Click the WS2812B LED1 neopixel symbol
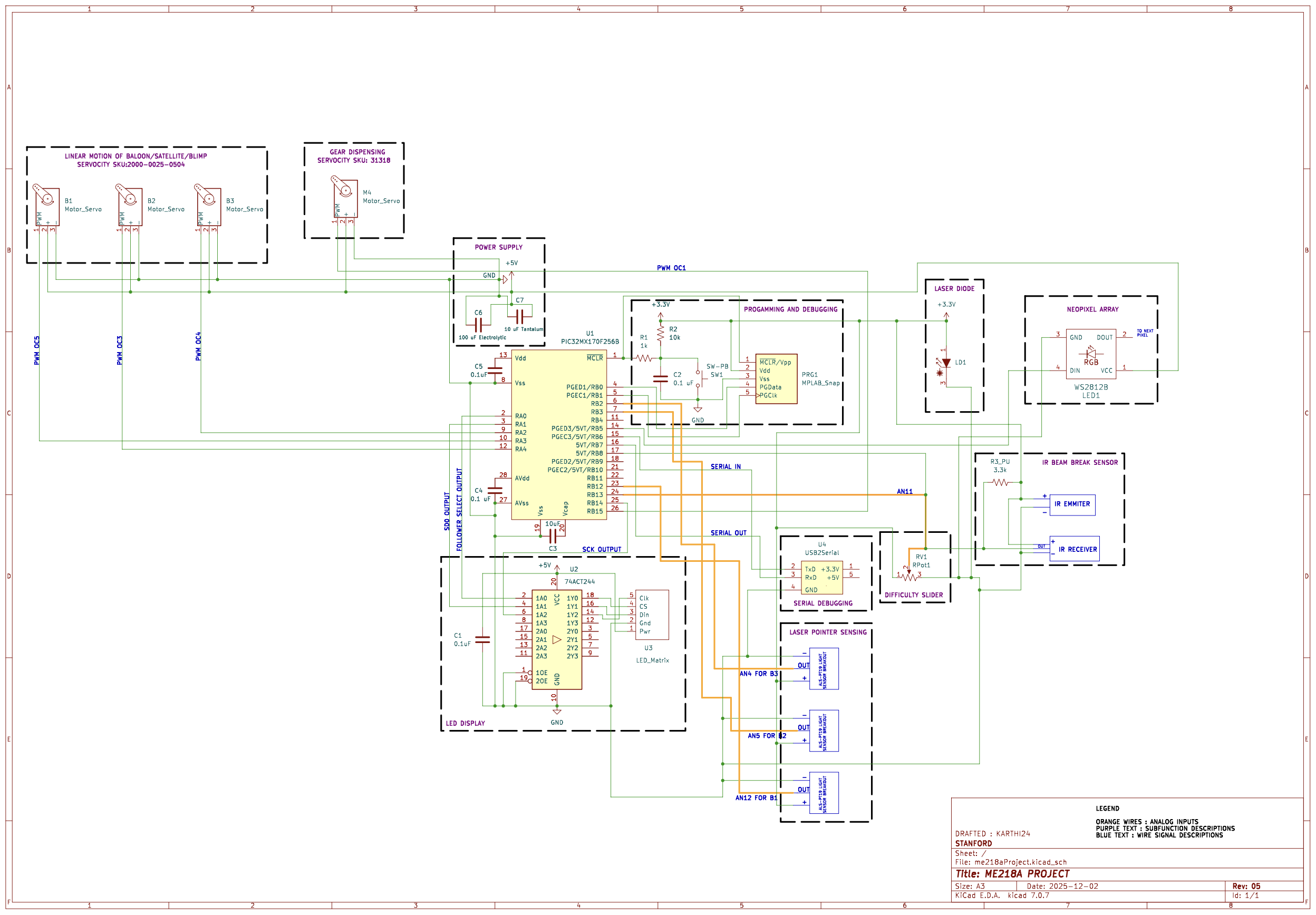This screenshot has height=915, width=1316. pos(1090,354)
